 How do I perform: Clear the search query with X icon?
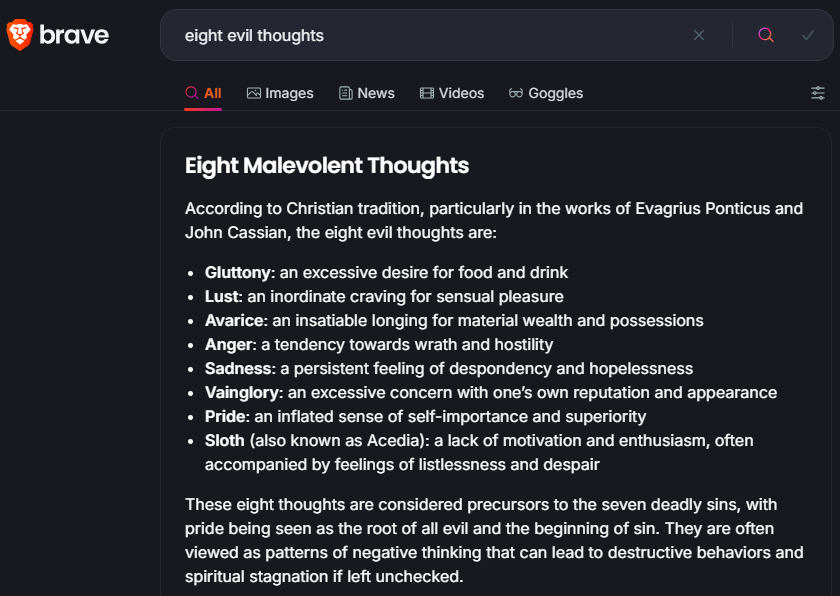699,35
